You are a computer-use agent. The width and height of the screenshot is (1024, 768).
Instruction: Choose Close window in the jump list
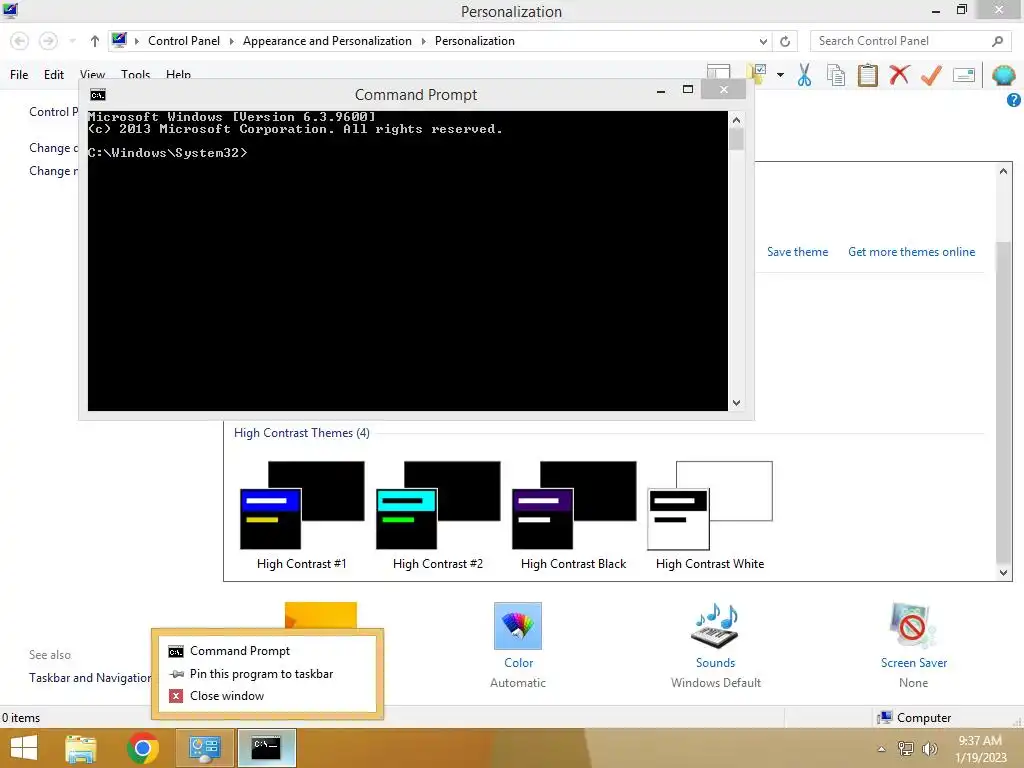267,696
